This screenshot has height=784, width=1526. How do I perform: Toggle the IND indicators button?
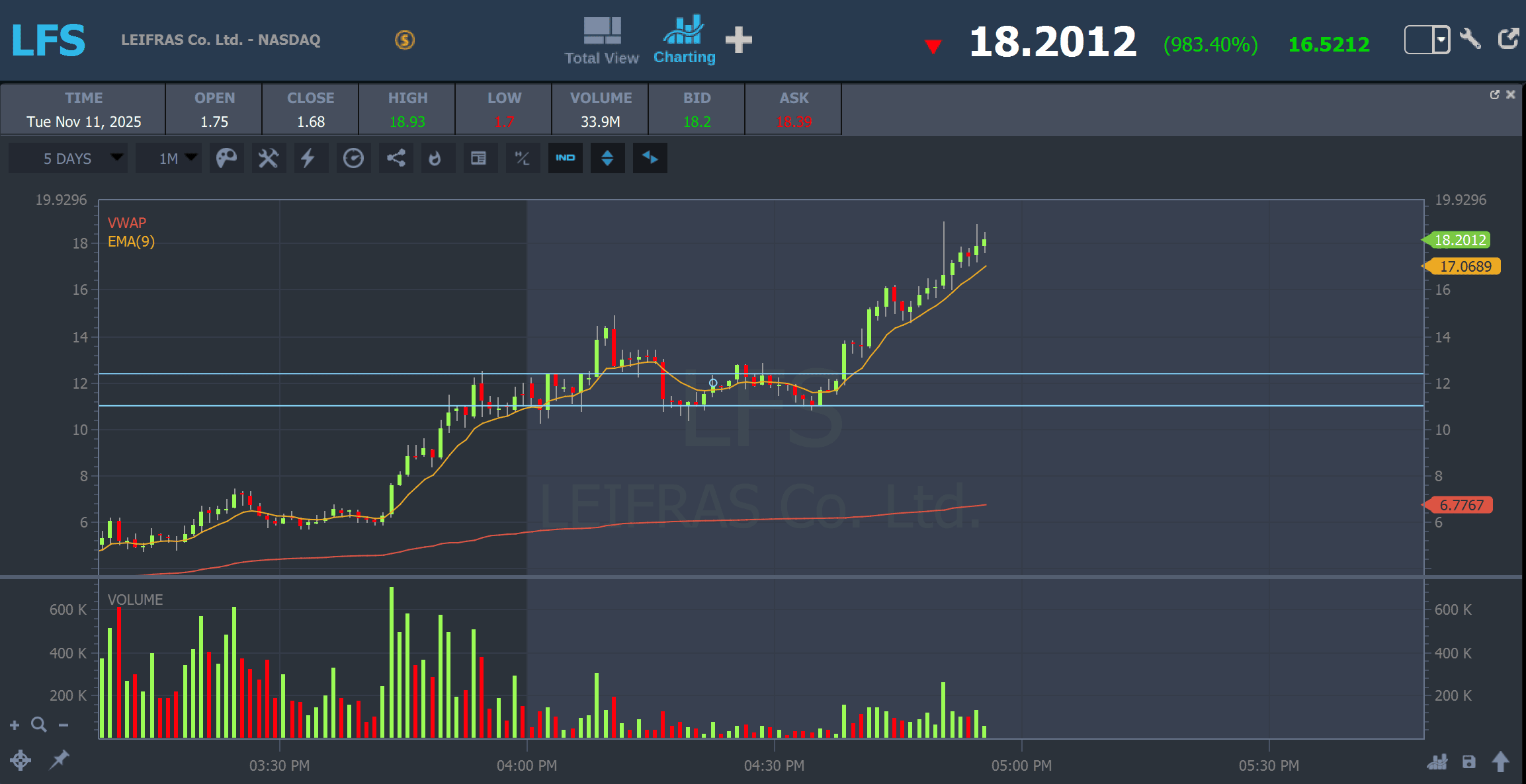tap(565, 159)
